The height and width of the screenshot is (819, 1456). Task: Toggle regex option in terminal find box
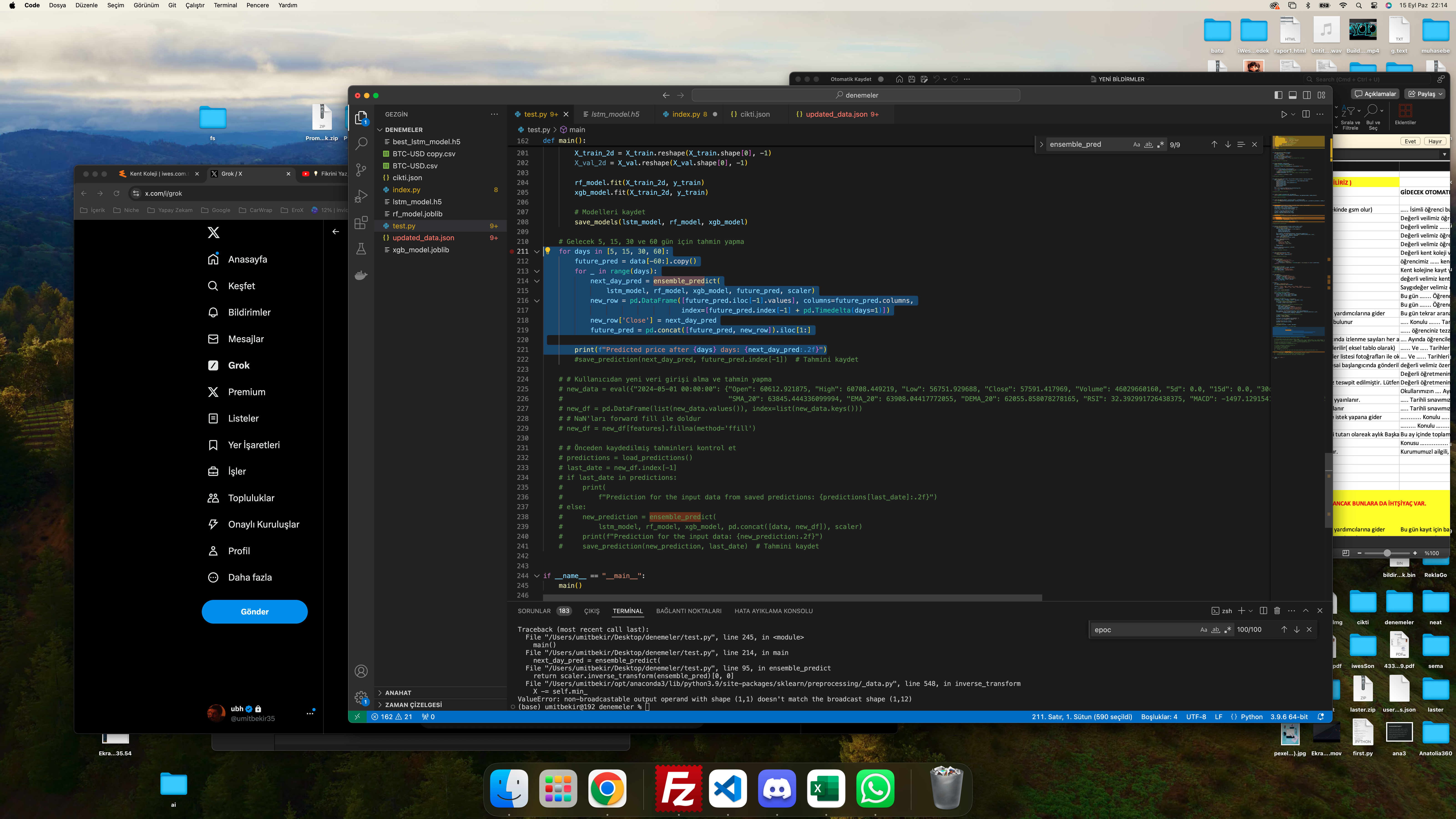(x=1227, y=630)
